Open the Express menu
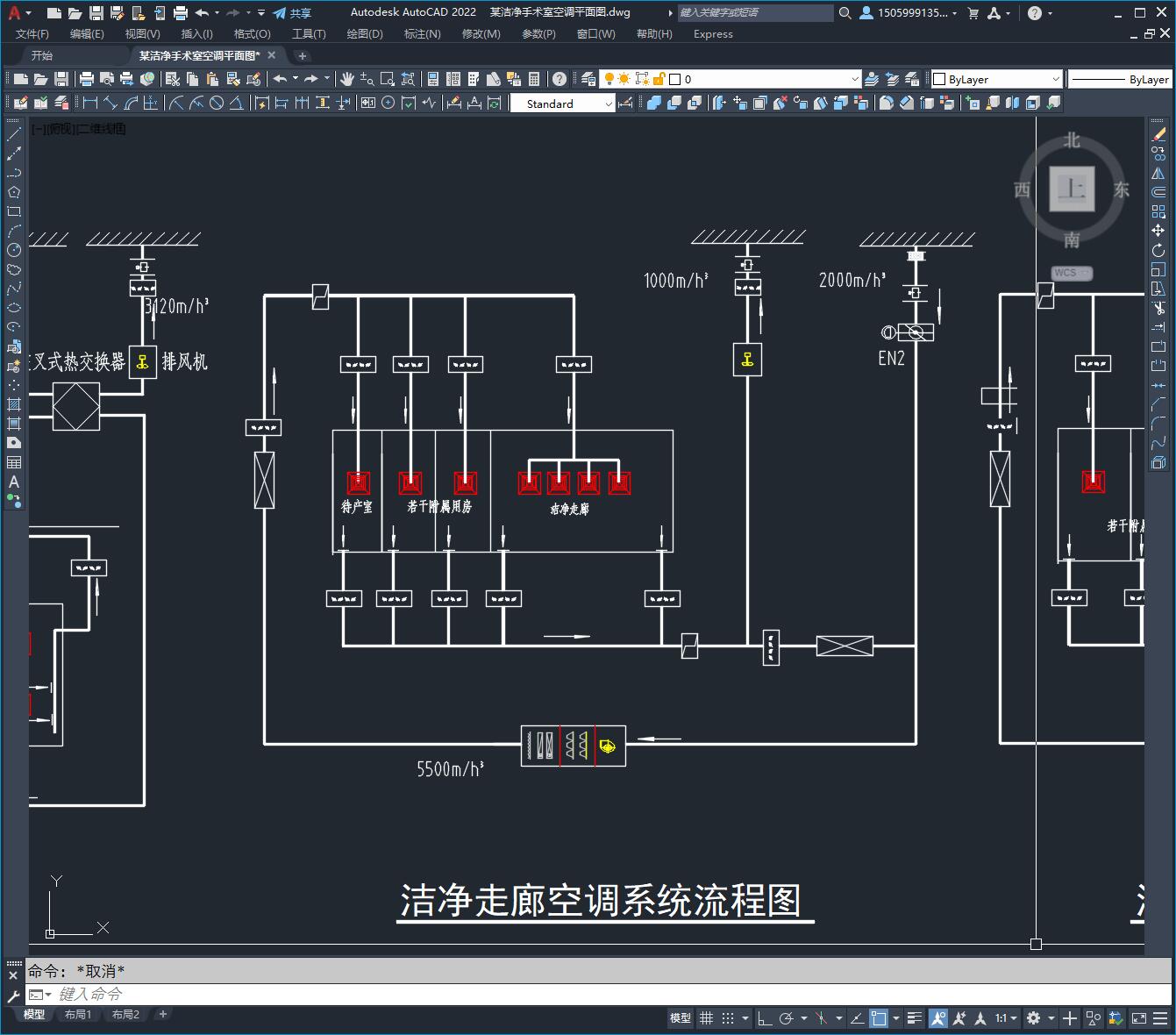The height and width of the screenshot is (1035, 1176). pos(713,33)
